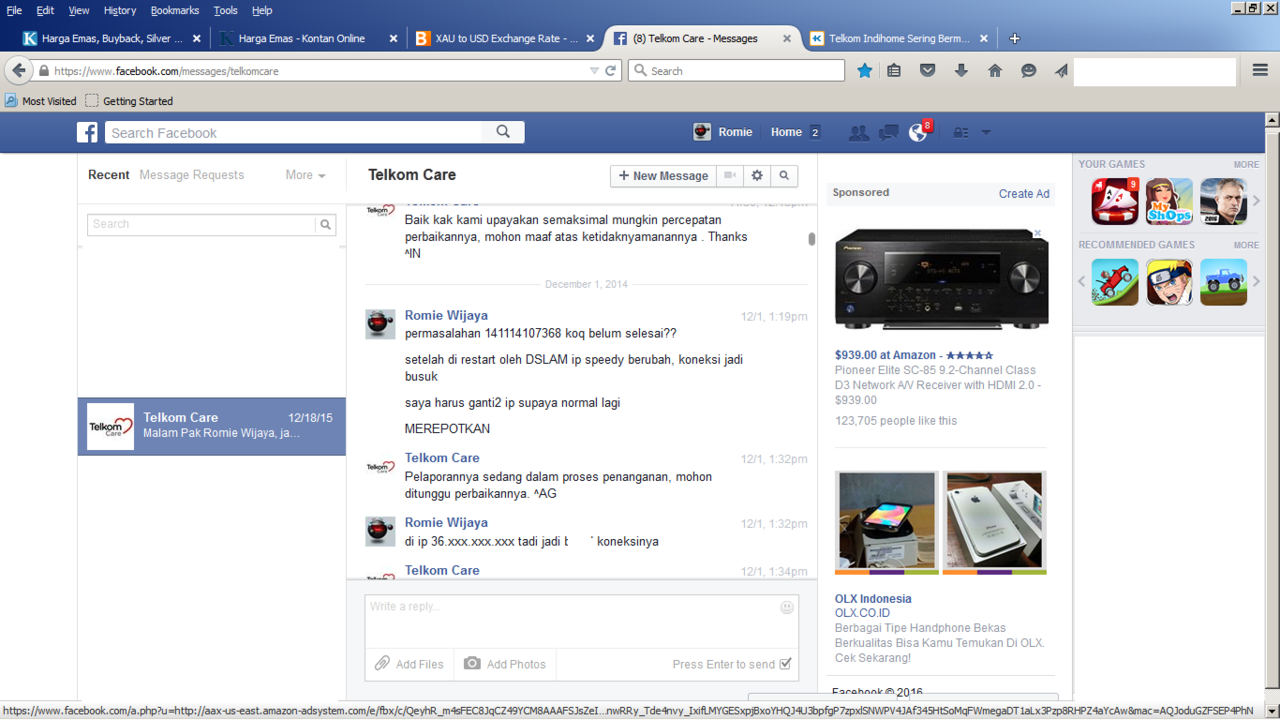The image size is (1280, 720).
Task: Open the Tools menu
Action: tap(225, 10)
